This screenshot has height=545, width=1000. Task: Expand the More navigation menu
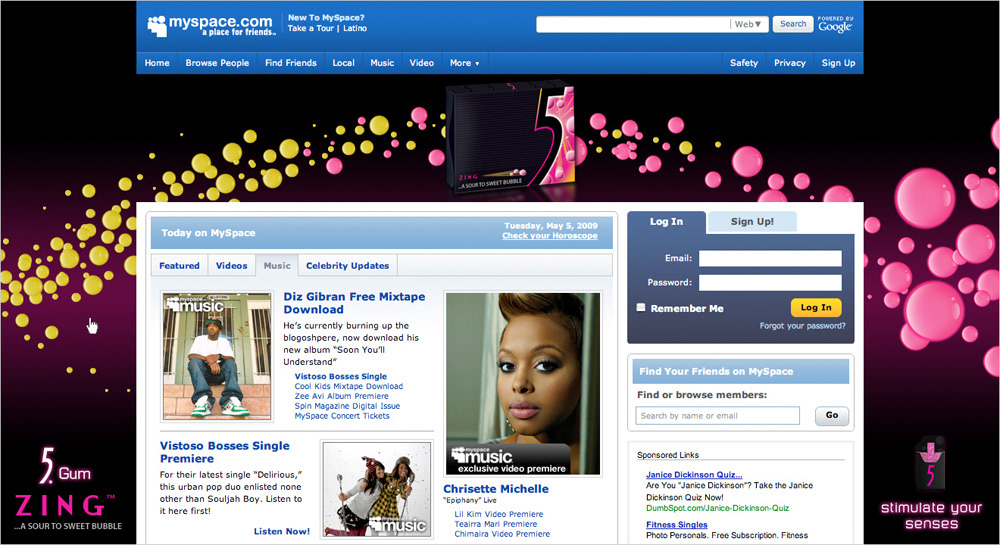click(x=464, y=63)
